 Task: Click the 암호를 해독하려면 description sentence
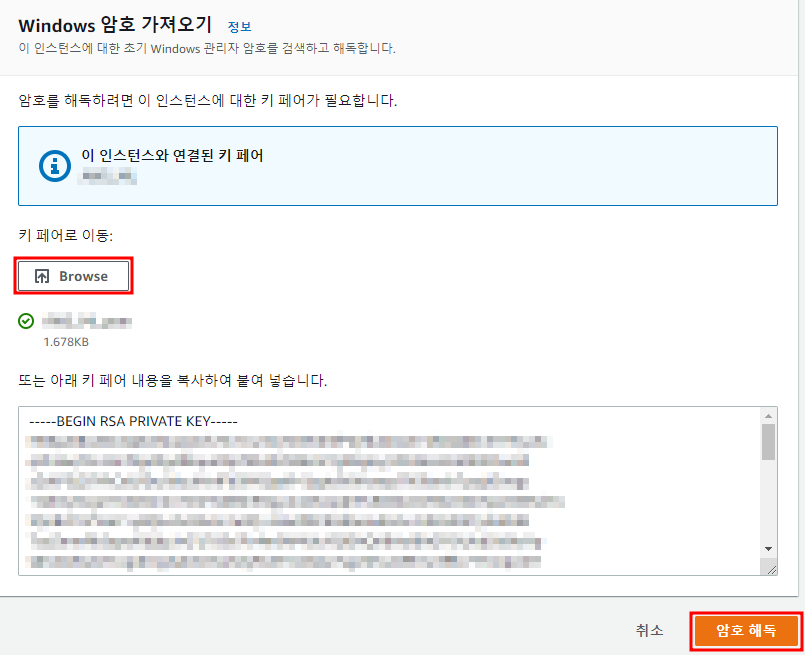point(208,100)
